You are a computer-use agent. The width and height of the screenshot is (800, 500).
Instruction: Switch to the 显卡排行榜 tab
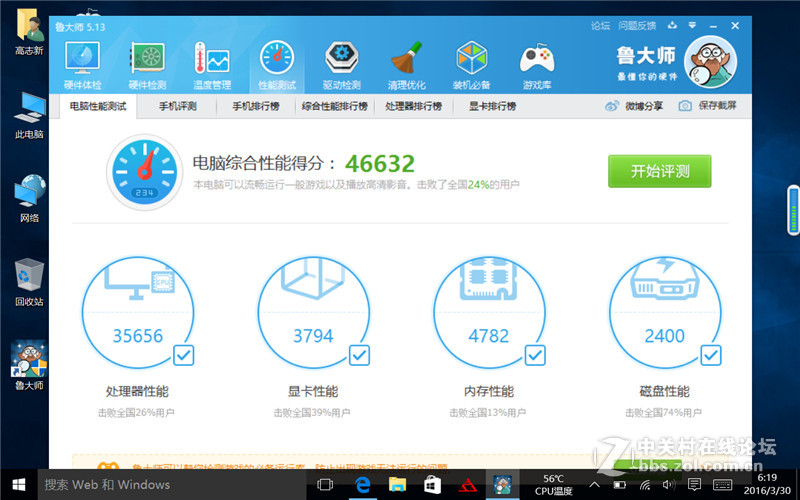tap(493, 106)
